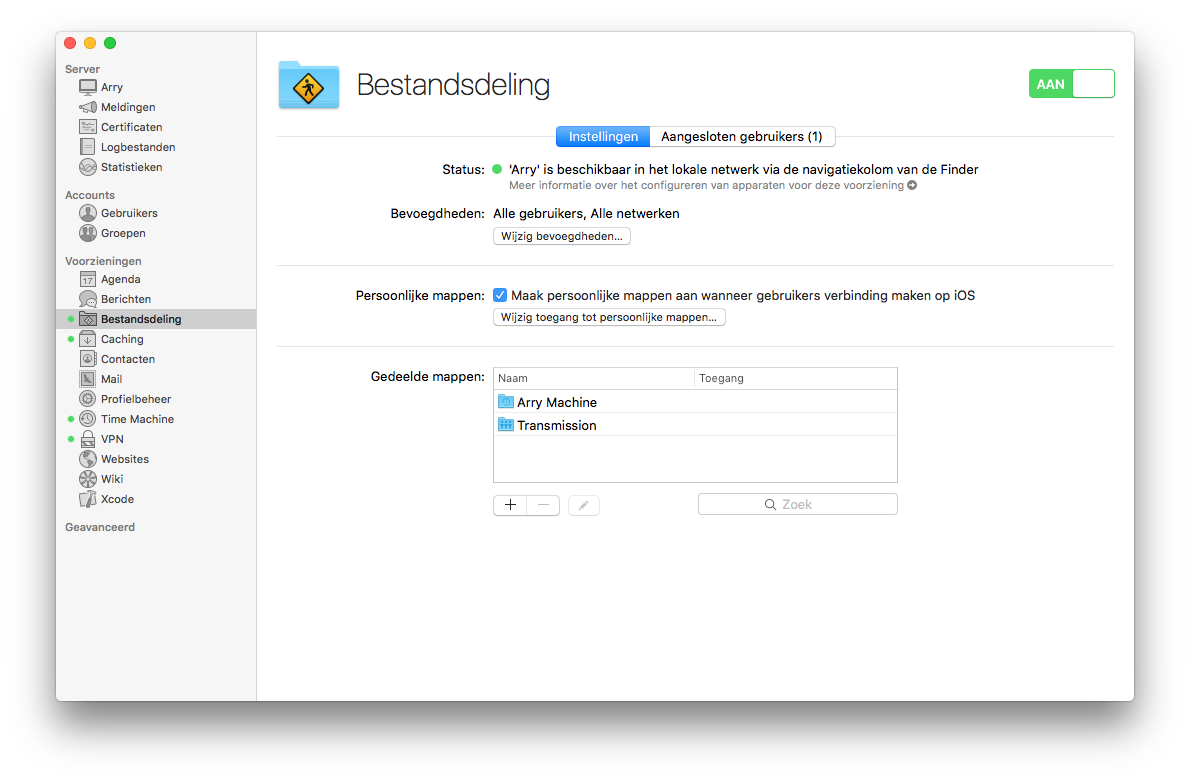Open the Xcode service icon
The height and width of the screenshot is (781, 1190).
pos(88,499)
